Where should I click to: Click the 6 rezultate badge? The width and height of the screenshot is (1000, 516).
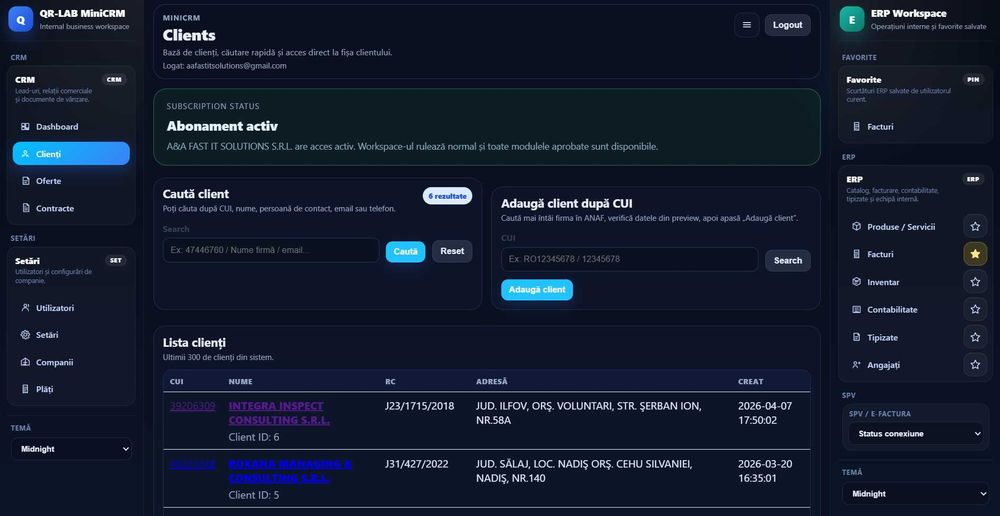click(x=448, y=196)
